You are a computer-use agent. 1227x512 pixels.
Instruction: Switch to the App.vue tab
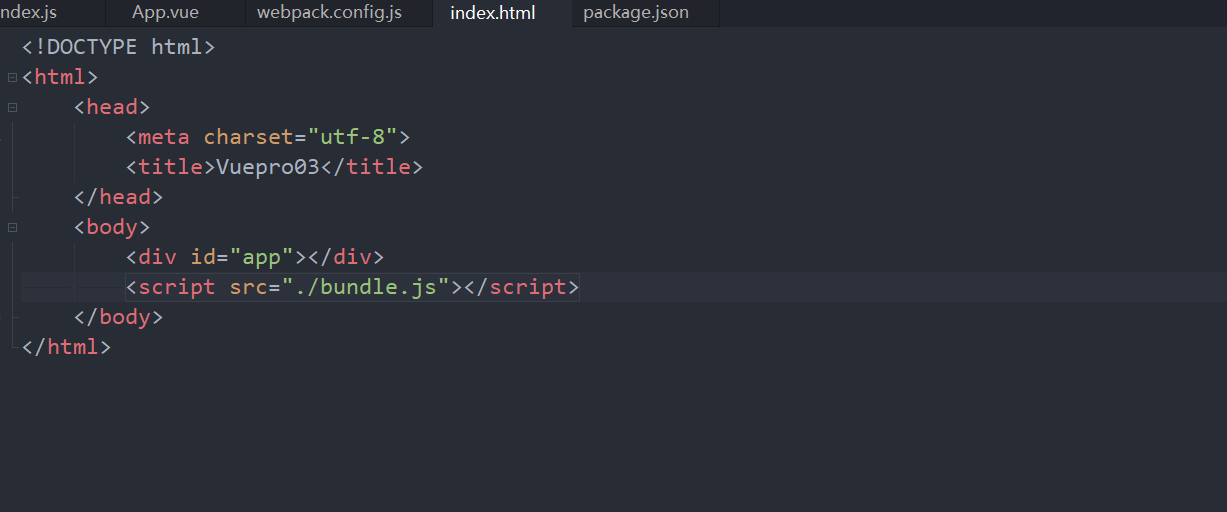165,13
